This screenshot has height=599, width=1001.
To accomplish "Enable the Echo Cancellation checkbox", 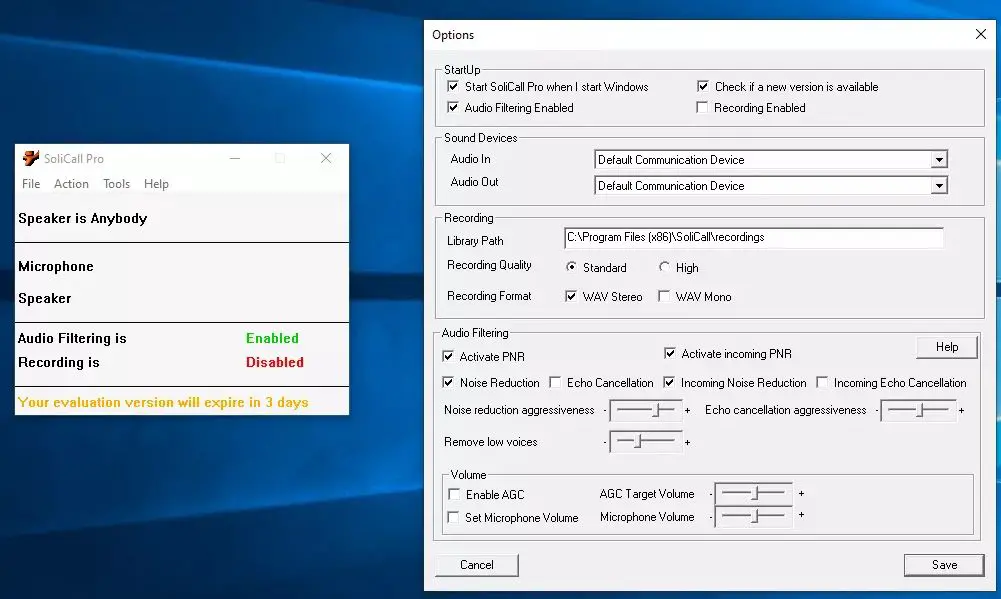I will [x=555, y=383].
